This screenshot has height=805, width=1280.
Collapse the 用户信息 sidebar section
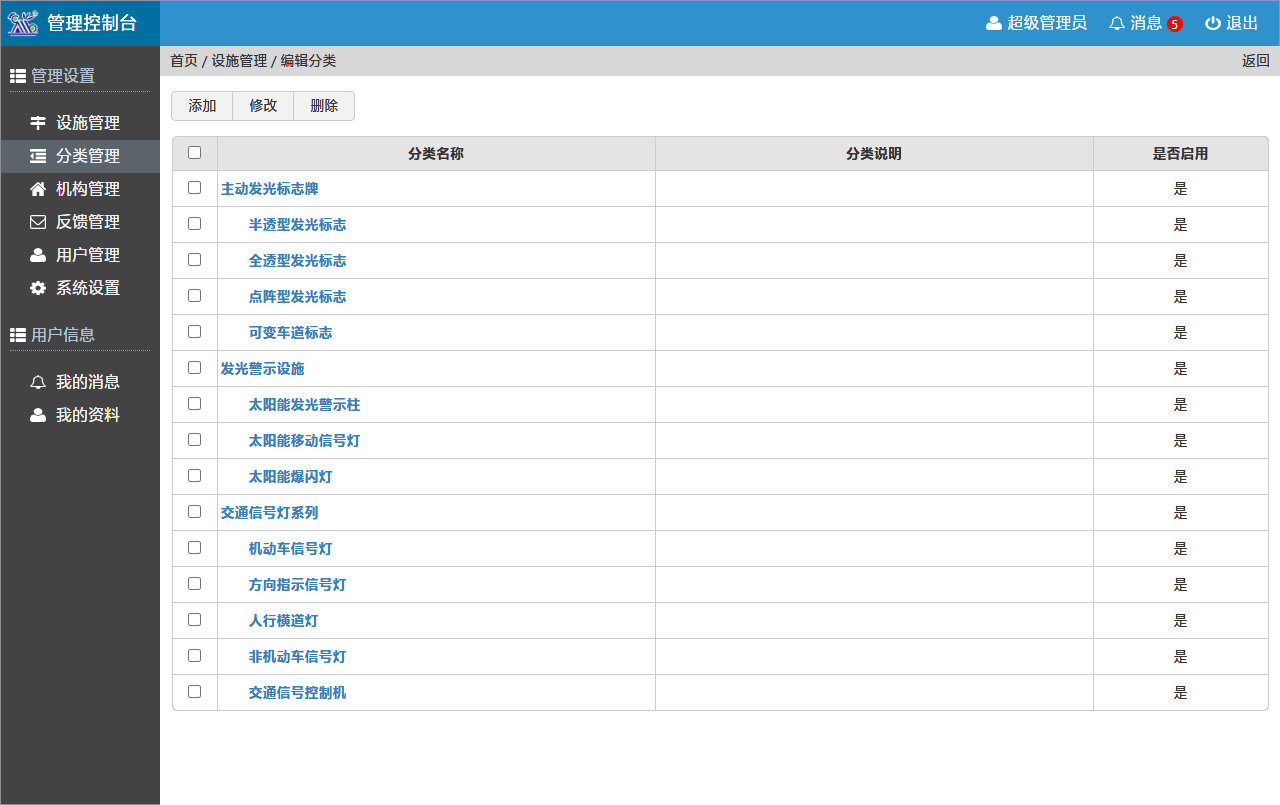(x=62, y=335)
